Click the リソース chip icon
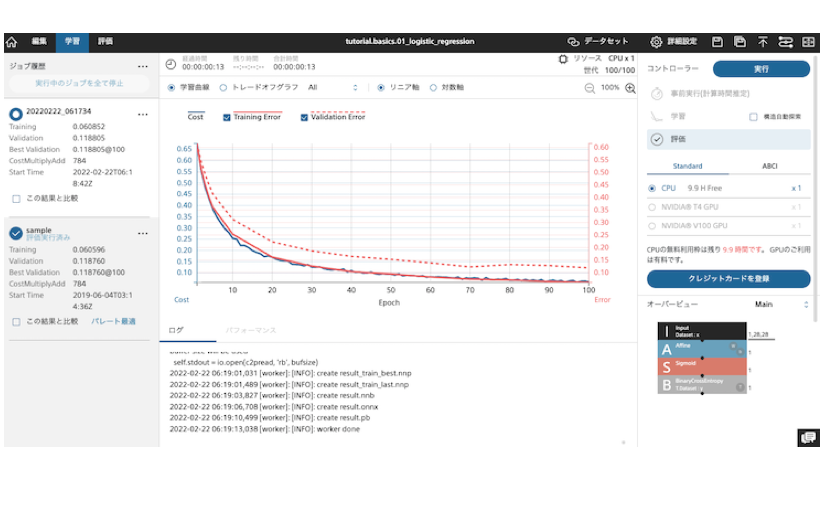 (x=563, y=59)
